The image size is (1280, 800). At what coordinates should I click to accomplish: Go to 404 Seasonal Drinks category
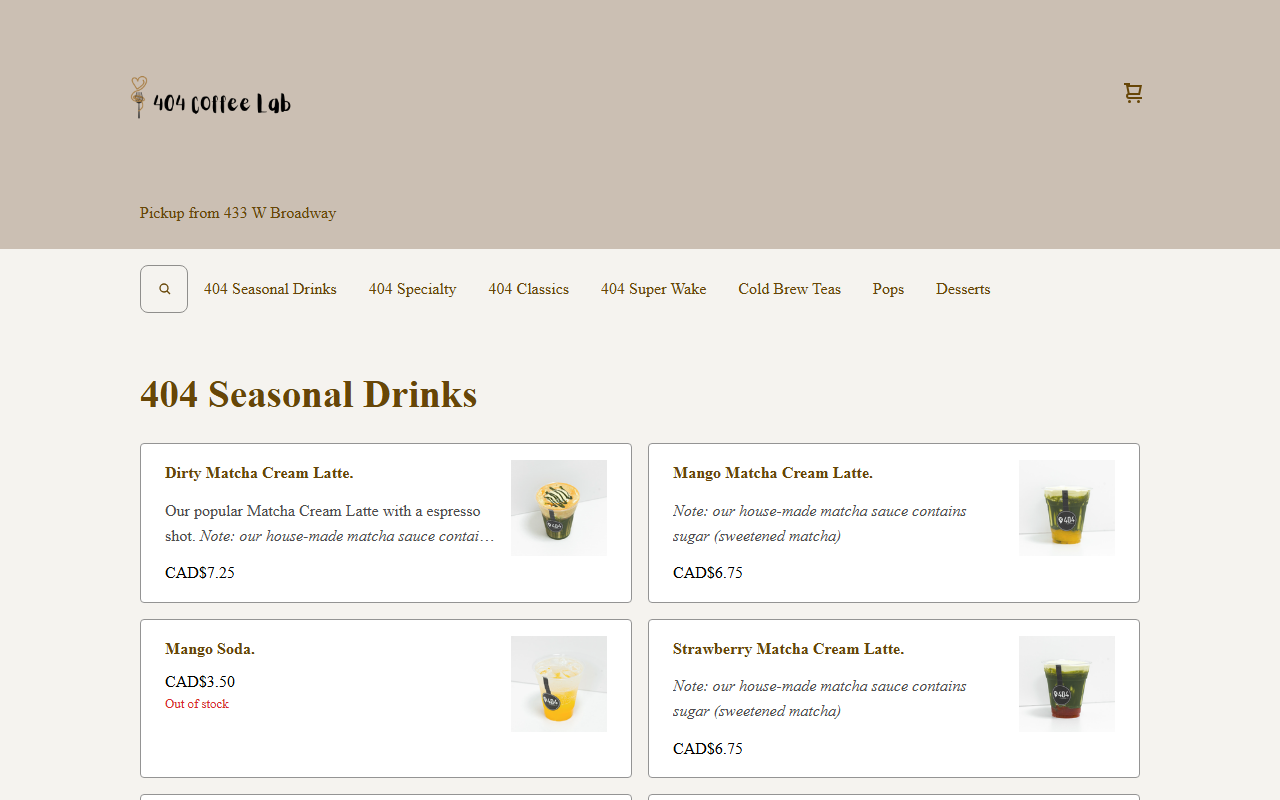click(x=270, y=289)
